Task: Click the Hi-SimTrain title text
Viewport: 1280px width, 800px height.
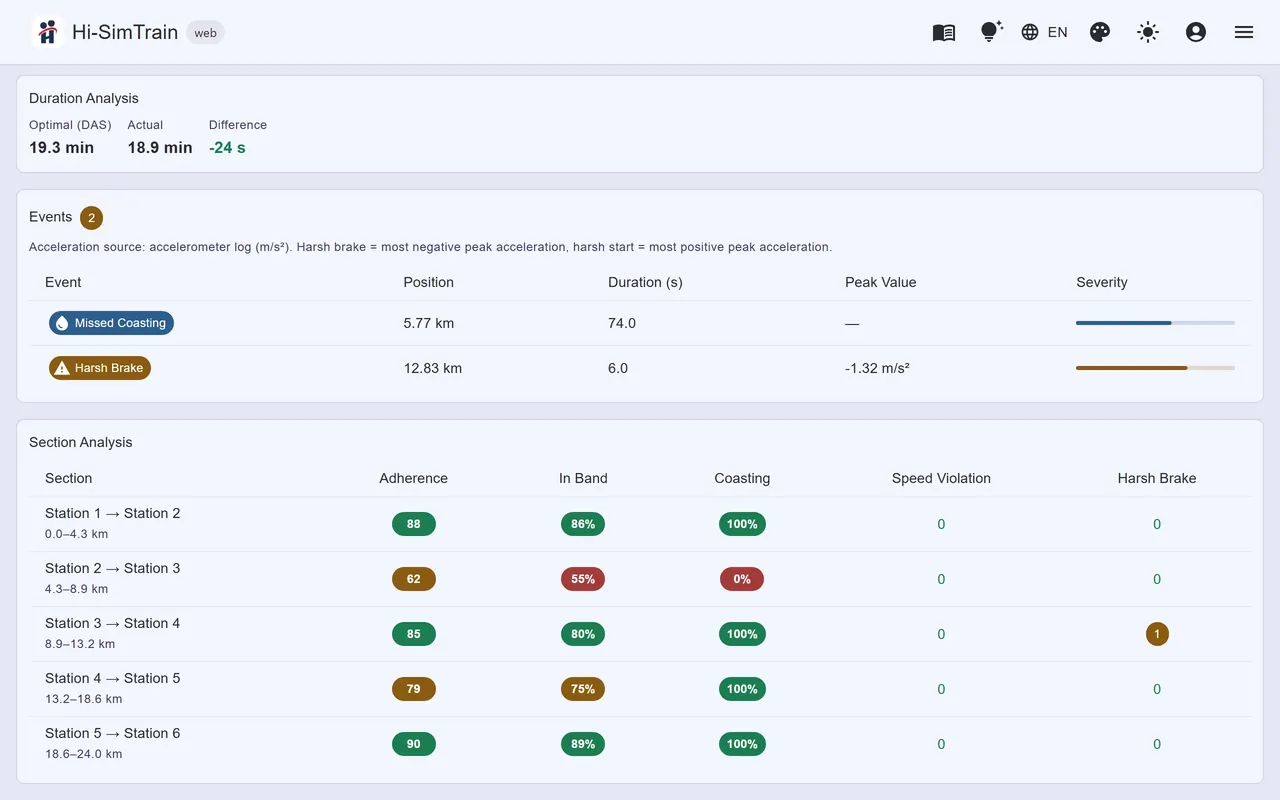Action: [125, 32]
